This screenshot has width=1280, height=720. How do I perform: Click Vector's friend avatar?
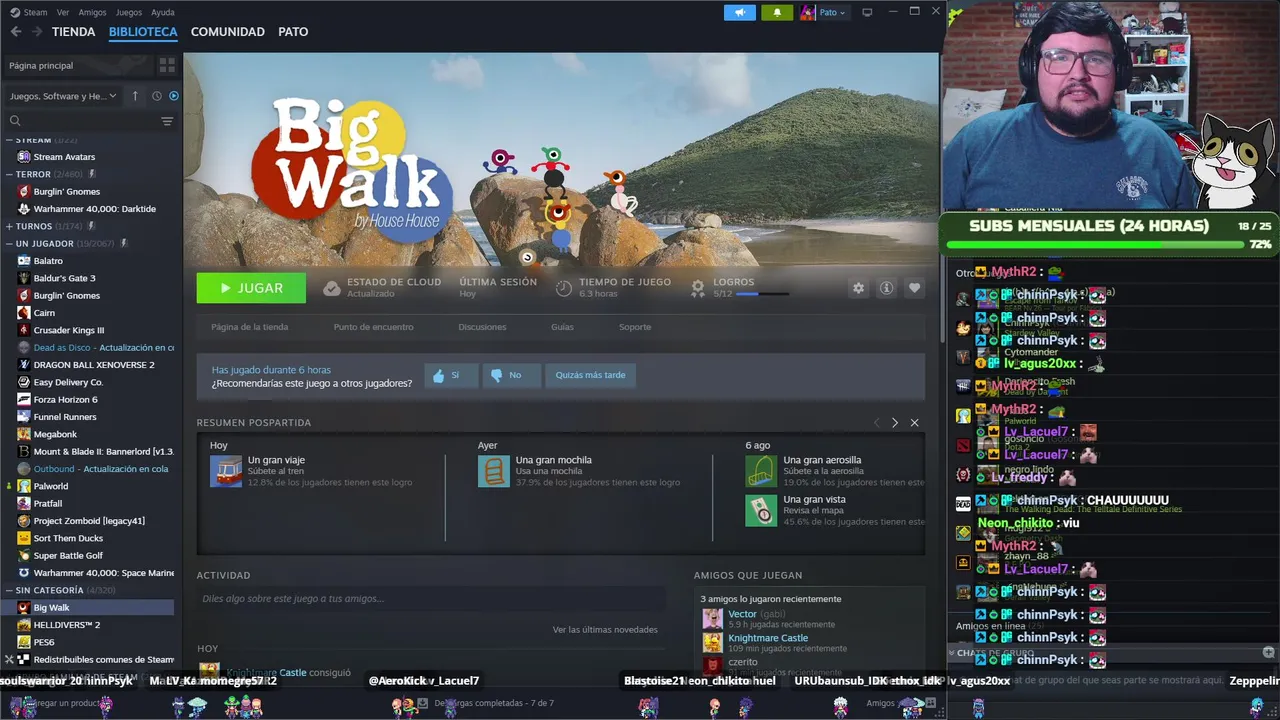pyautogui.click(x=712, y=618)
